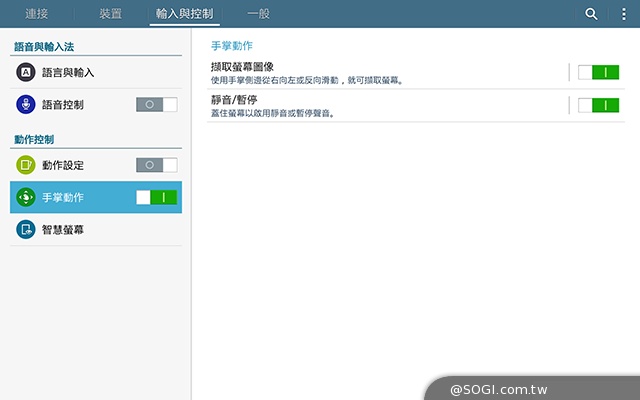Open 動作設定 settings row
Screen dimensions: 640x400
tap(96, 165)
